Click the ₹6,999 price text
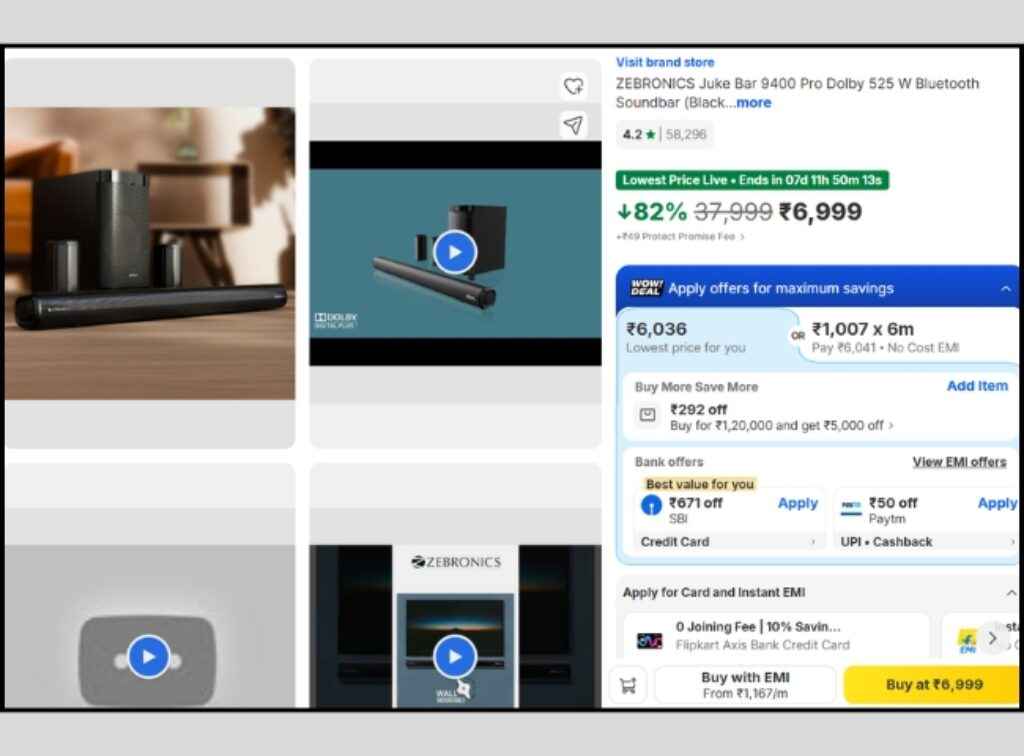Screen dimensions: 1024x756 pyautogui.click(x=820, y=212)
